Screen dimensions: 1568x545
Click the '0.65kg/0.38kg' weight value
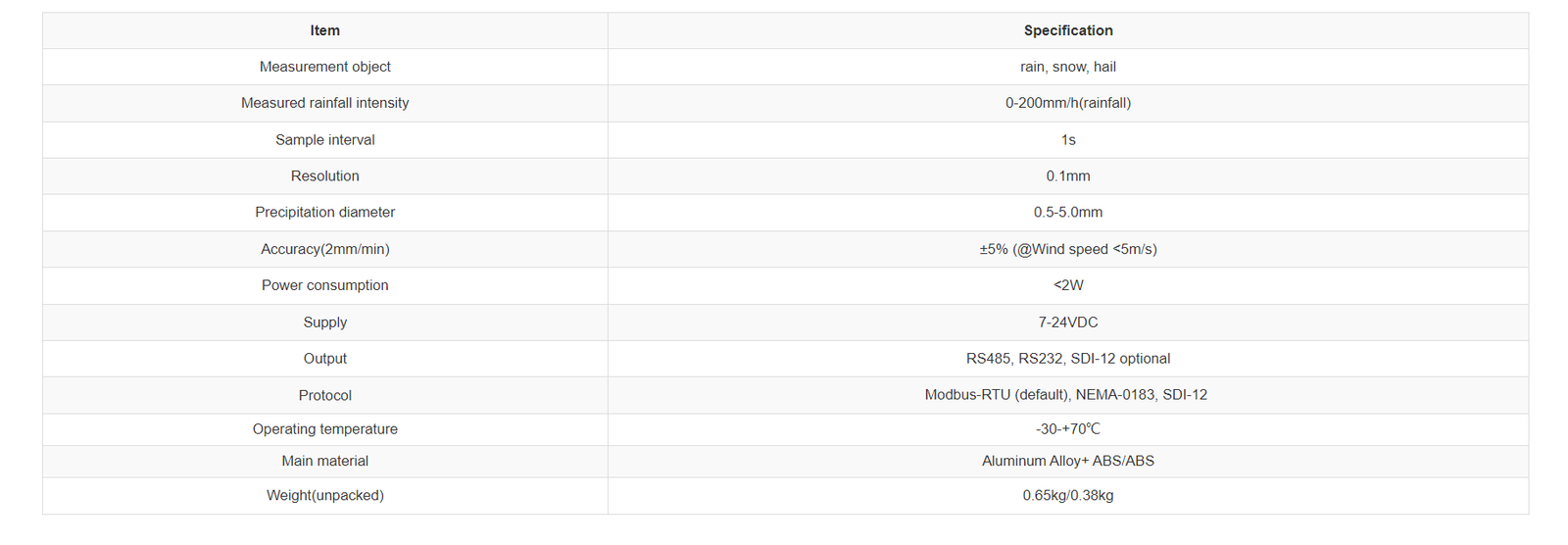[x=1067, y=496]
